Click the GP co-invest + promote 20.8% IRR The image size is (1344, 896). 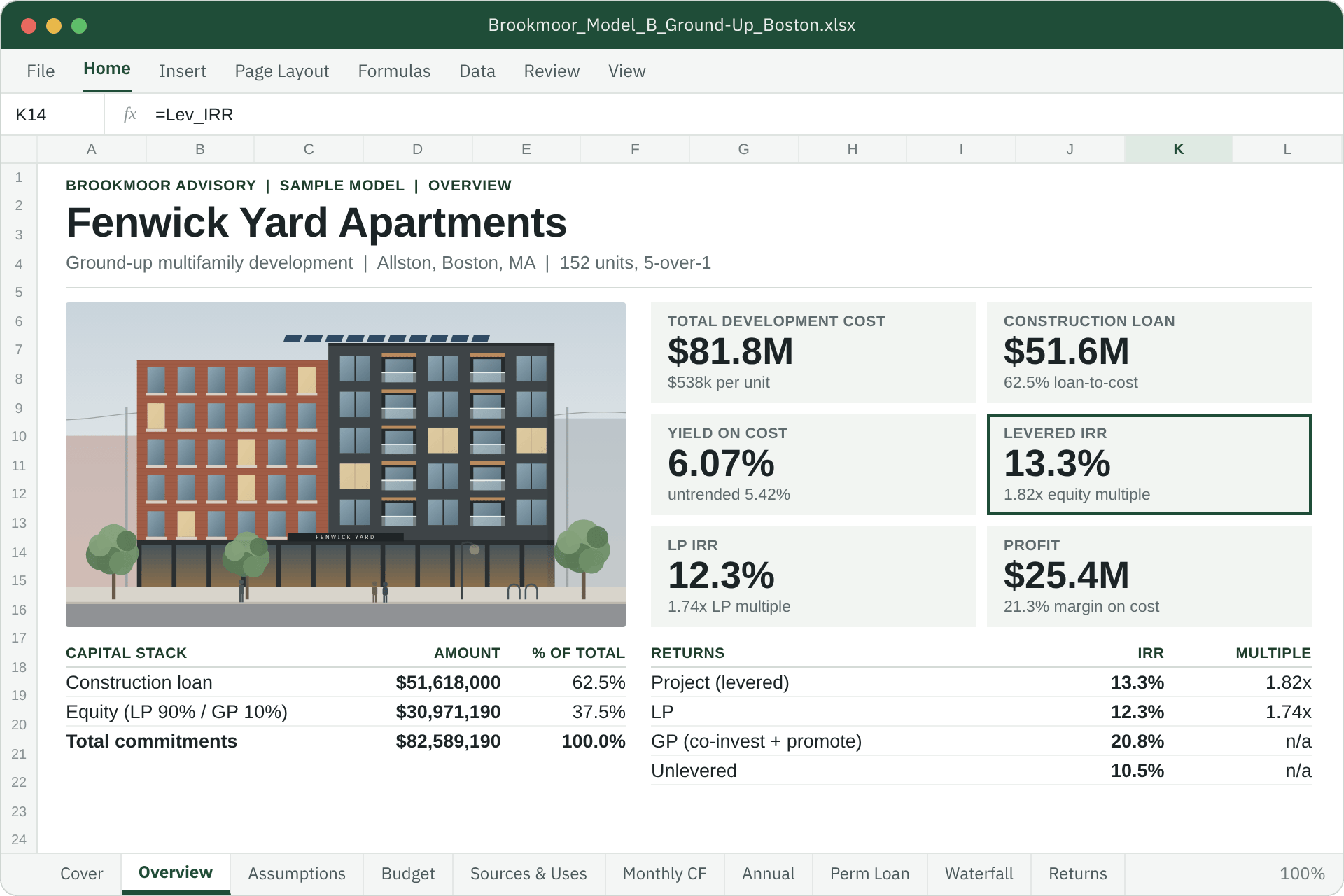tap(1137, 741)
